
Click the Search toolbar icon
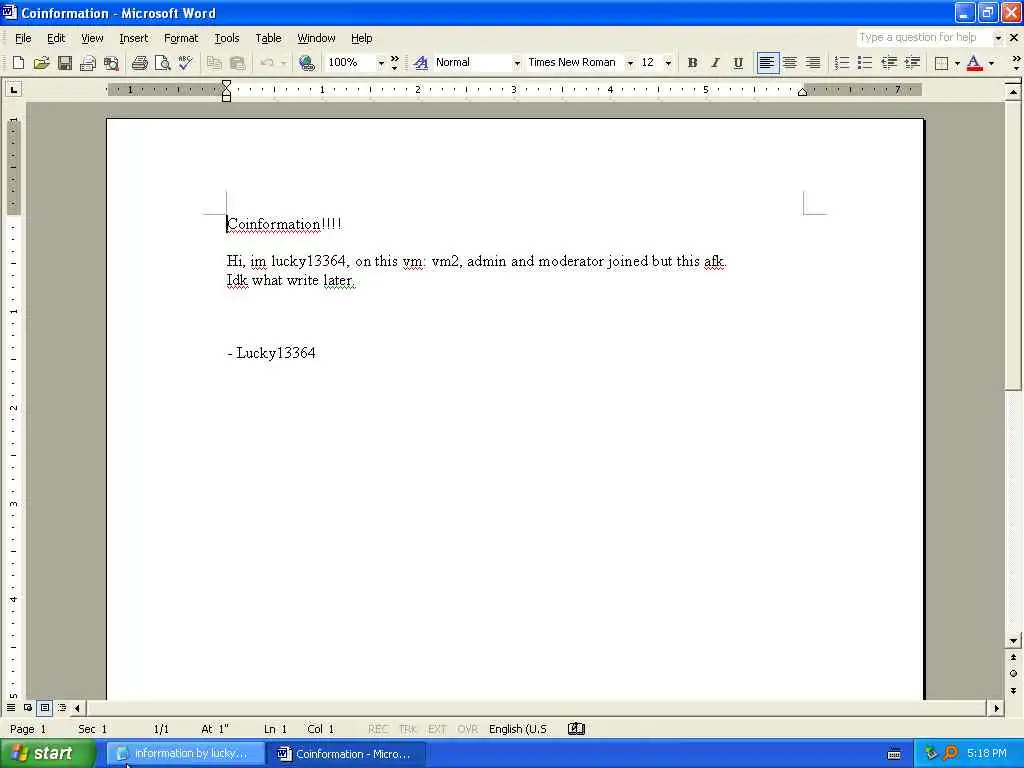point(112,63)
